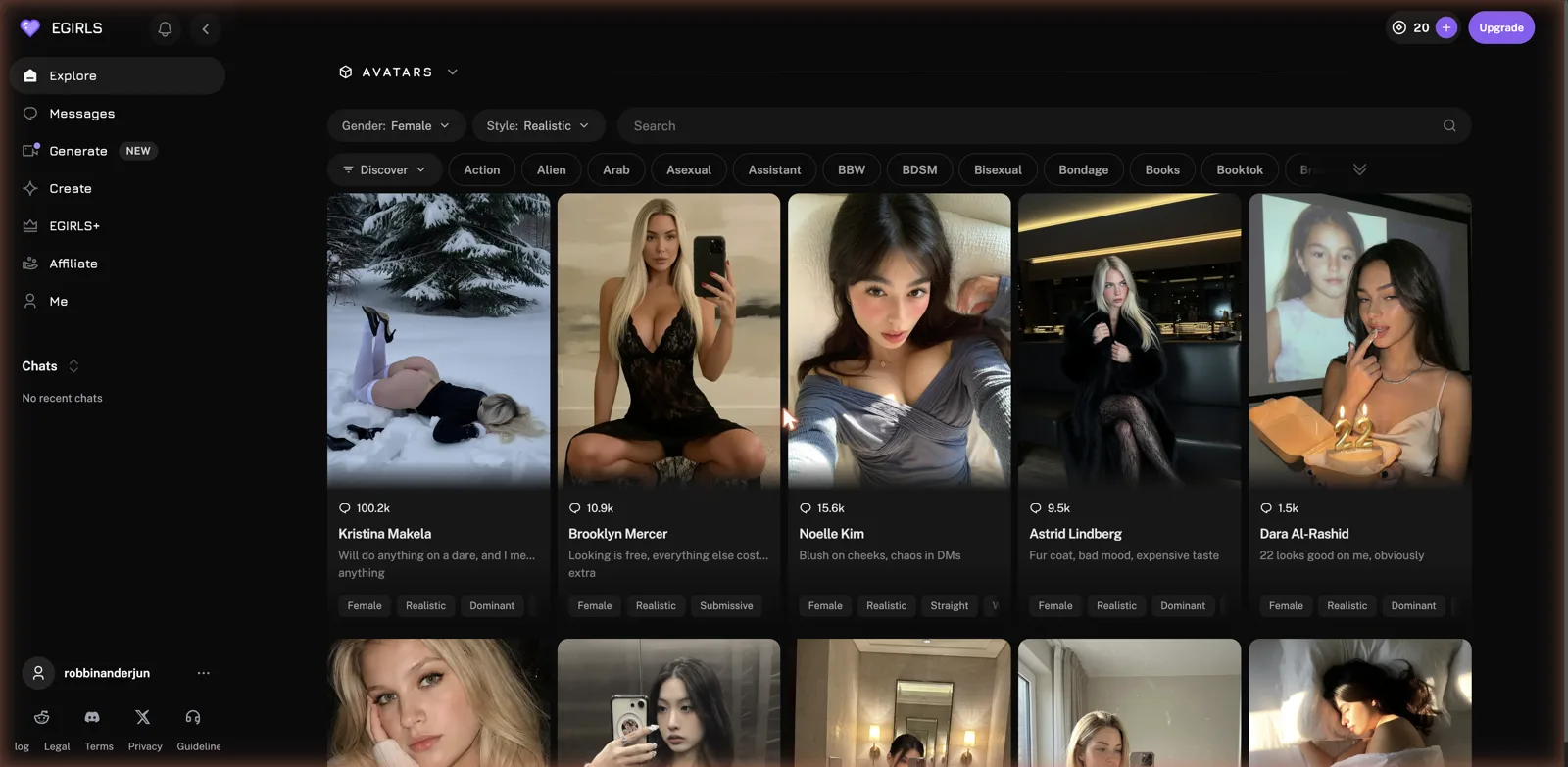The image size is (1568, 767).
Task: Select the Alien tag filter
Action: pyautogui.click(x=552, y=170)
